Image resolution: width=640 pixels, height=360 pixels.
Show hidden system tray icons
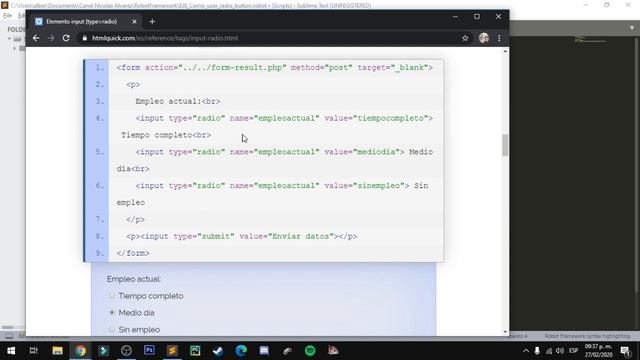tap(526, 351)
